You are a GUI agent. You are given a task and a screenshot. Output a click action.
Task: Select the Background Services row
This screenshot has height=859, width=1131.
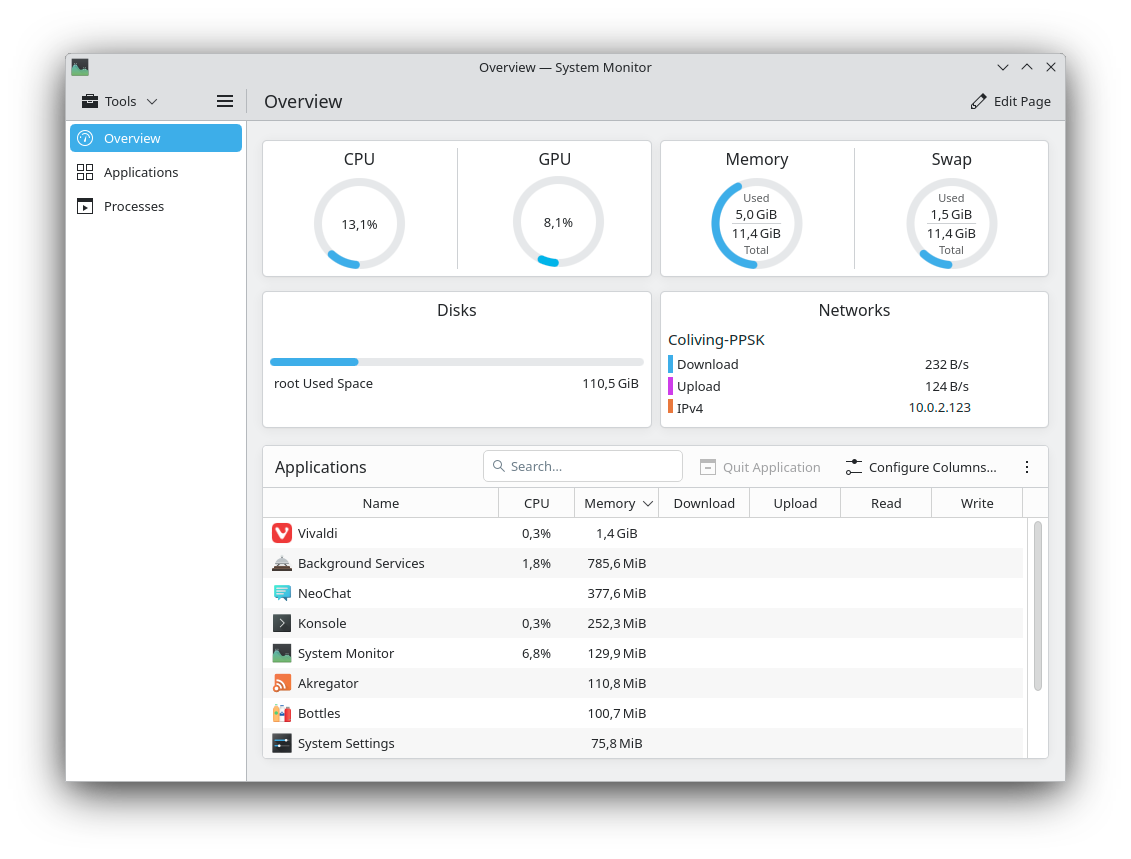[361, 563]
